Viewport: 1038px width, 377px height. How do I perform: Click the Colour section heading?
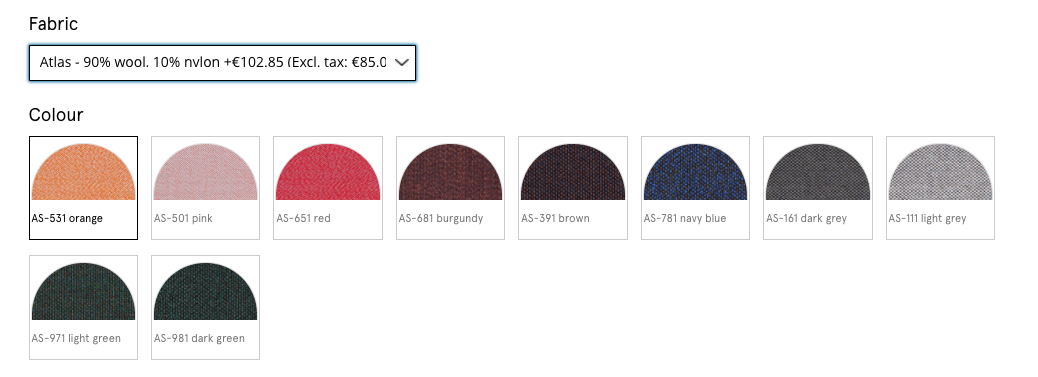point(56,115)
